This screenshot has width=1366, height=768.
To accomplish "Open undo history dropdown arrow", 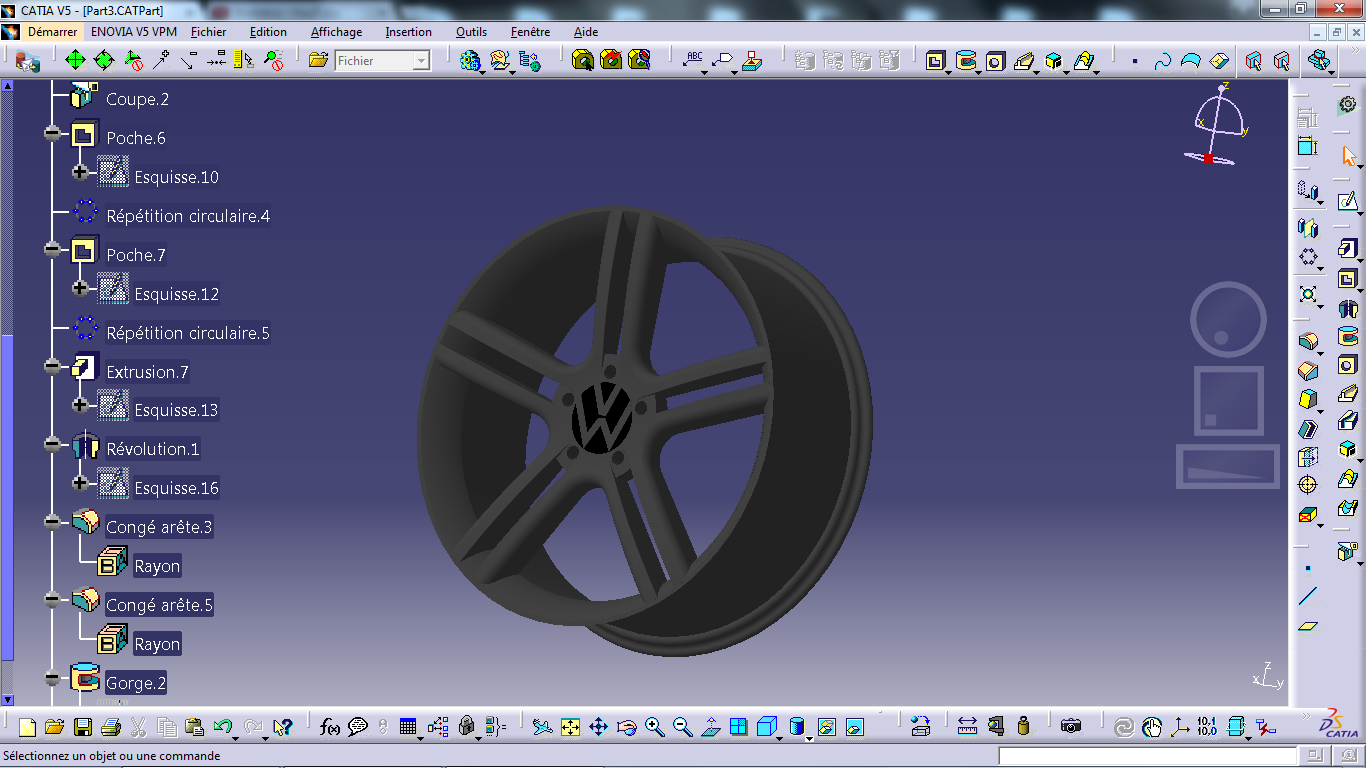I will pyautogui.click(x=235, y=738).
